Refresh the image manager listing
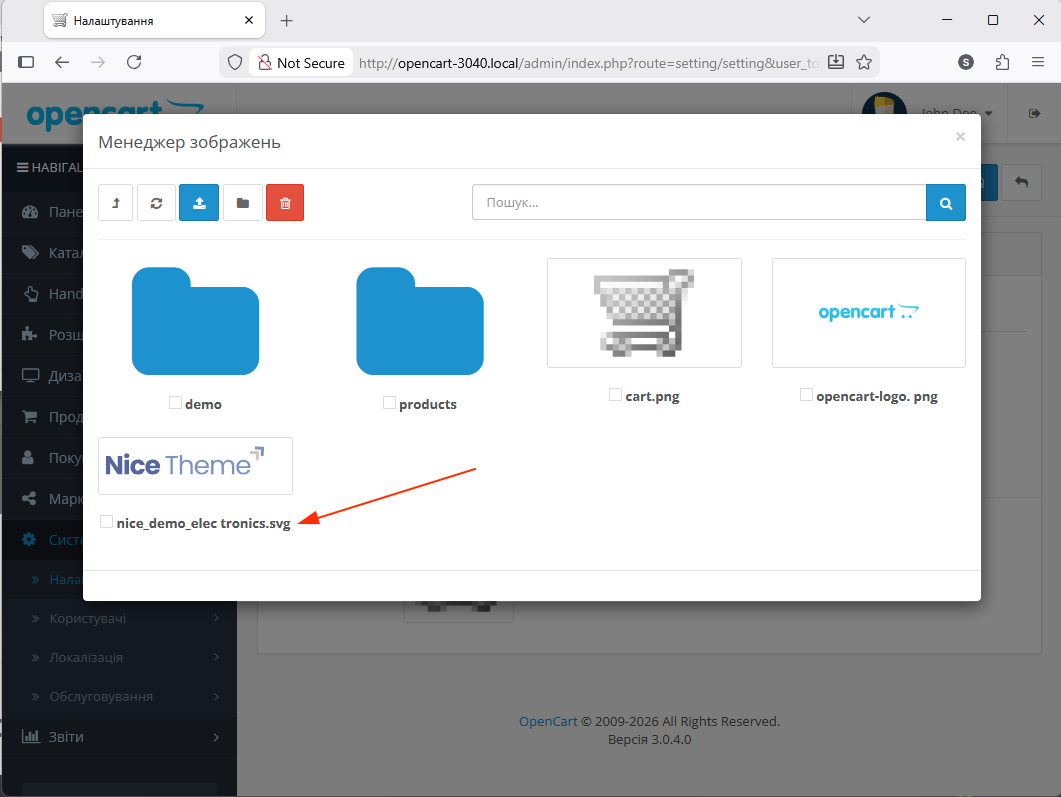 click(156, 202)
